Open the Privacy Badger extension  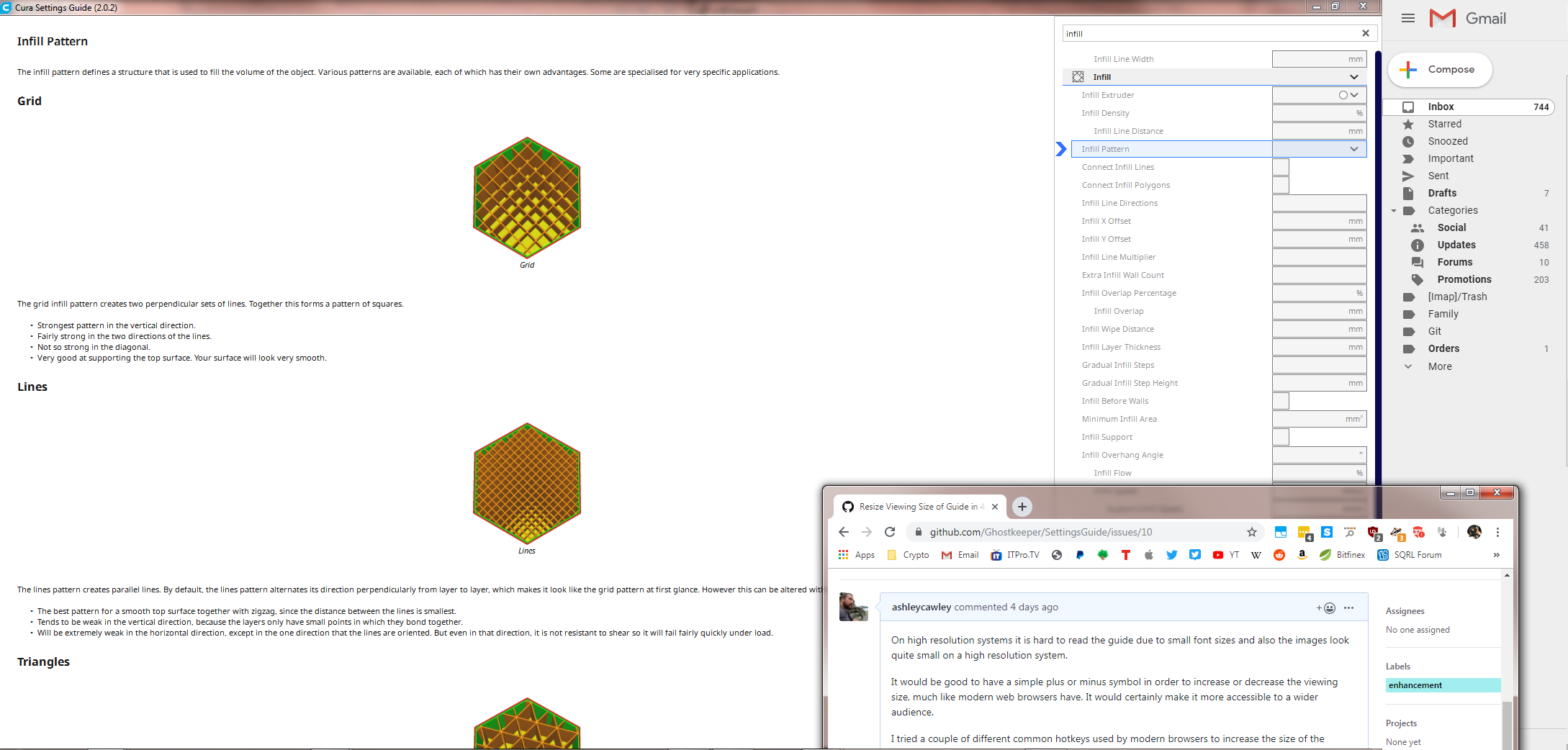tap(1397, 533)
